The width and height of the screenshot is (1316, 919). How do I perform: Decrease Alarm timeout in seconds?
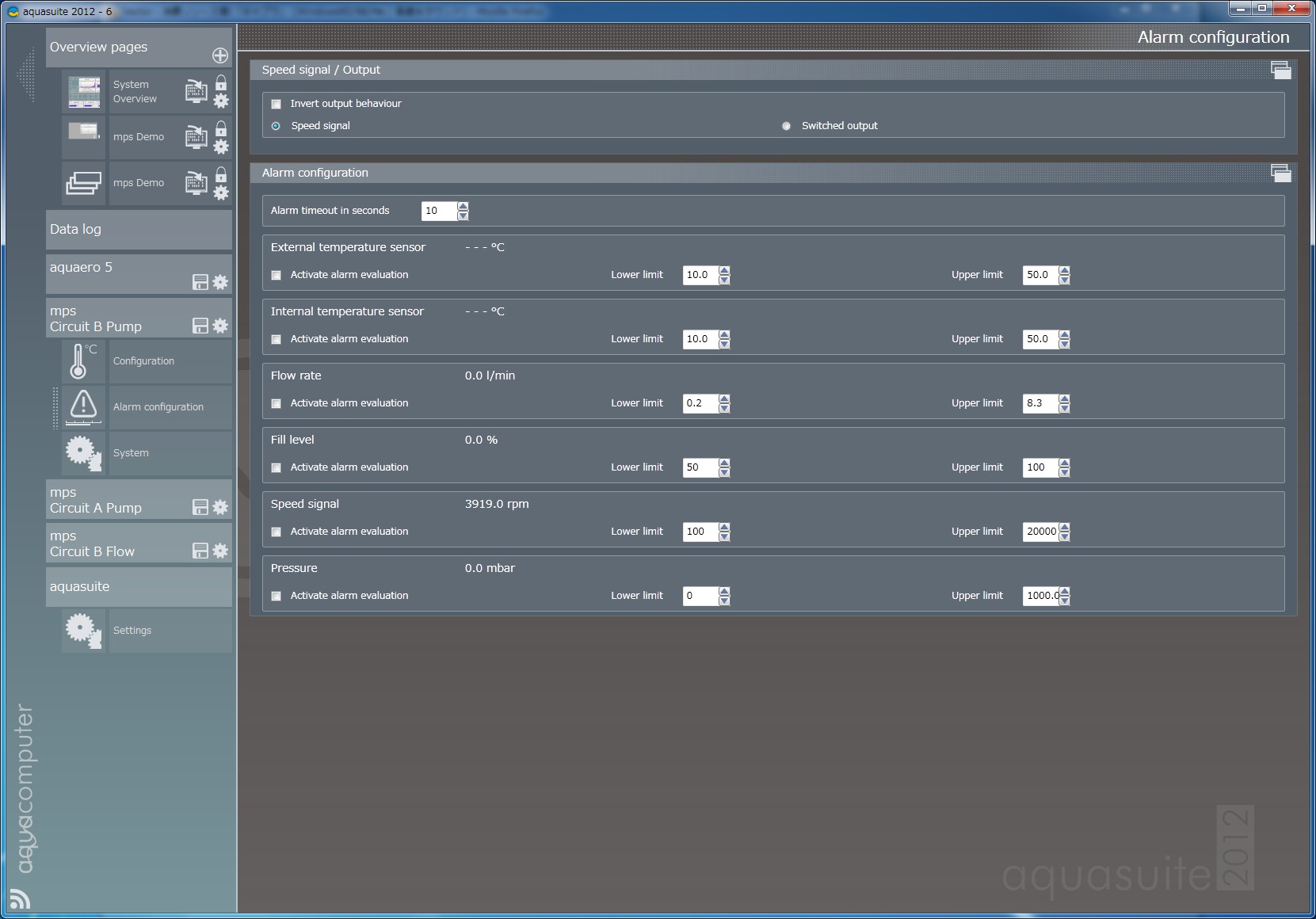pyautogui.click(x=463, y=215)
